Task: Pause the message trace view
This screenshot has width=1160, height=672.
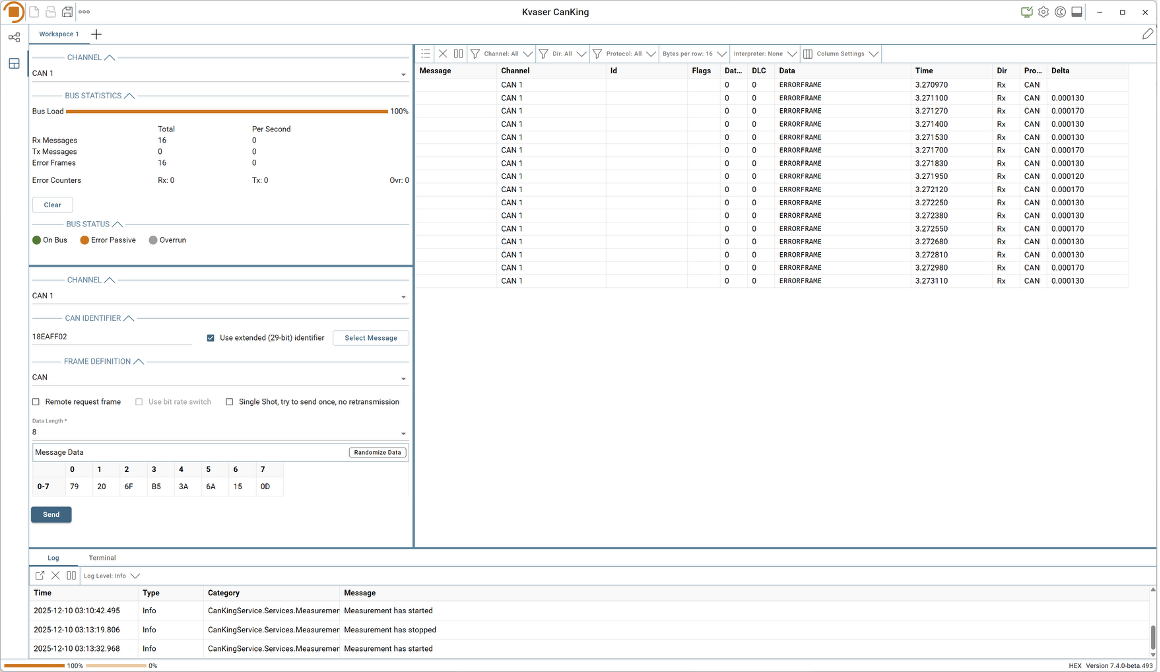Action: 458,54
